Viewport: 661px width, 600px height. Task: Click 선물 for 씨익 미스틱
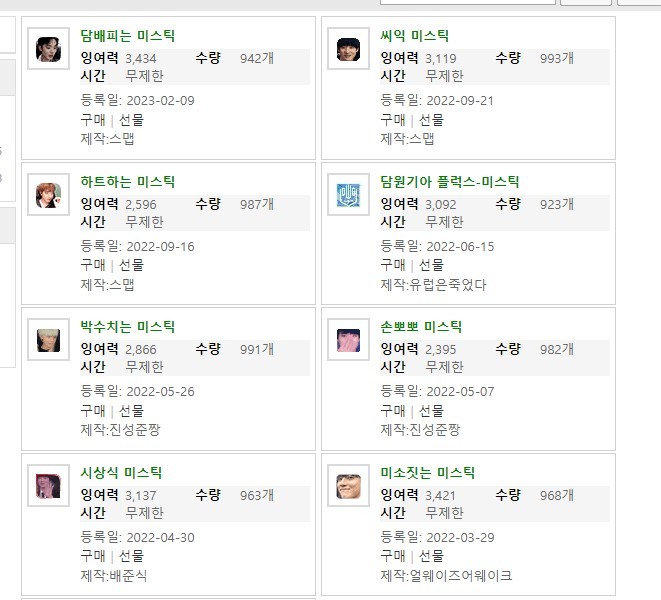tap(431, 120)
